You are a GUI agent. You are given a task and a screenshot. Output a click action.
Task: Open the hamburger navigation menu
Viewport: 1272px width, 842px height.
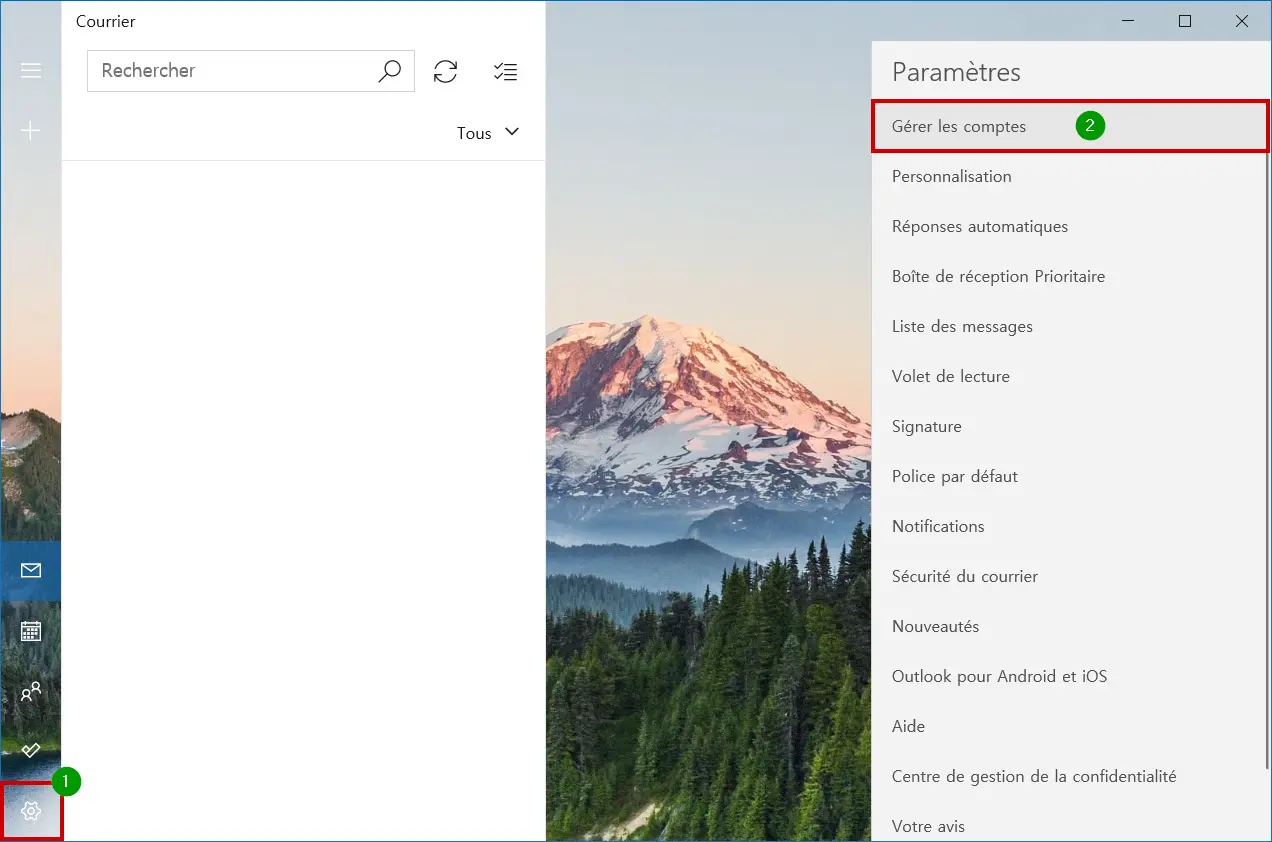(x=31, y=70)
